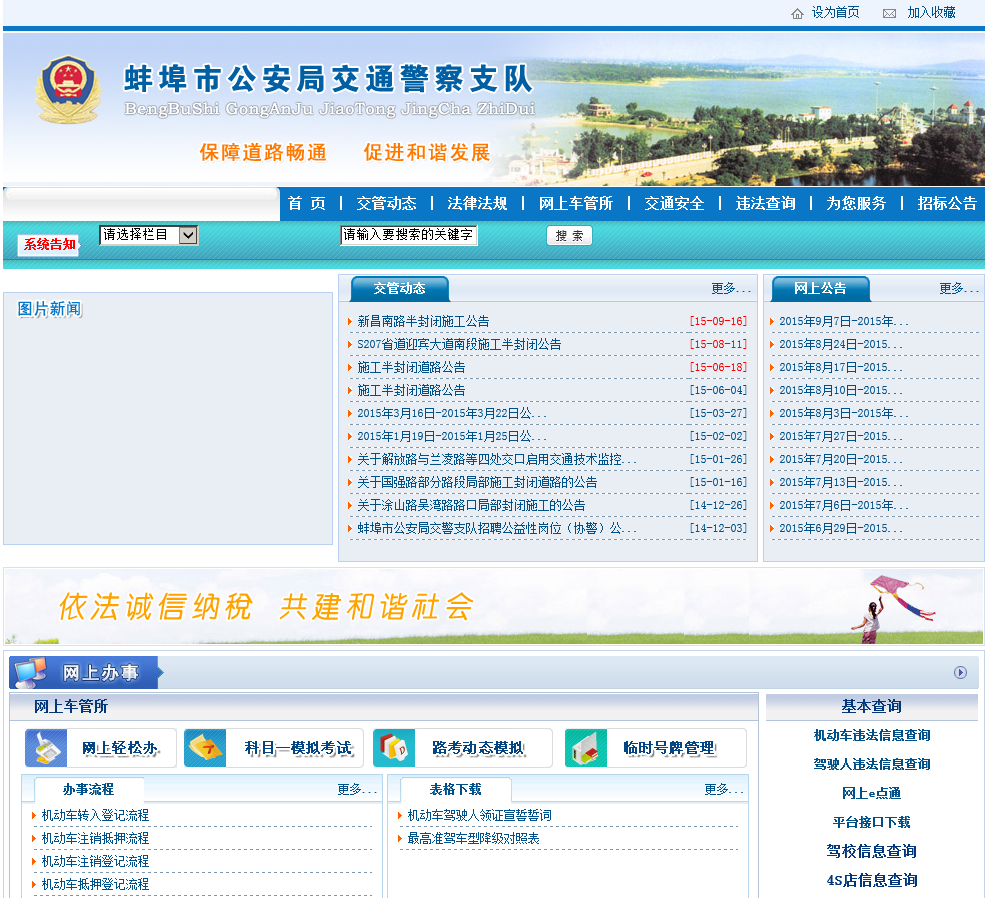
Task: Click 更多 in 办事流程 section
Action: [x=357, y=790]
